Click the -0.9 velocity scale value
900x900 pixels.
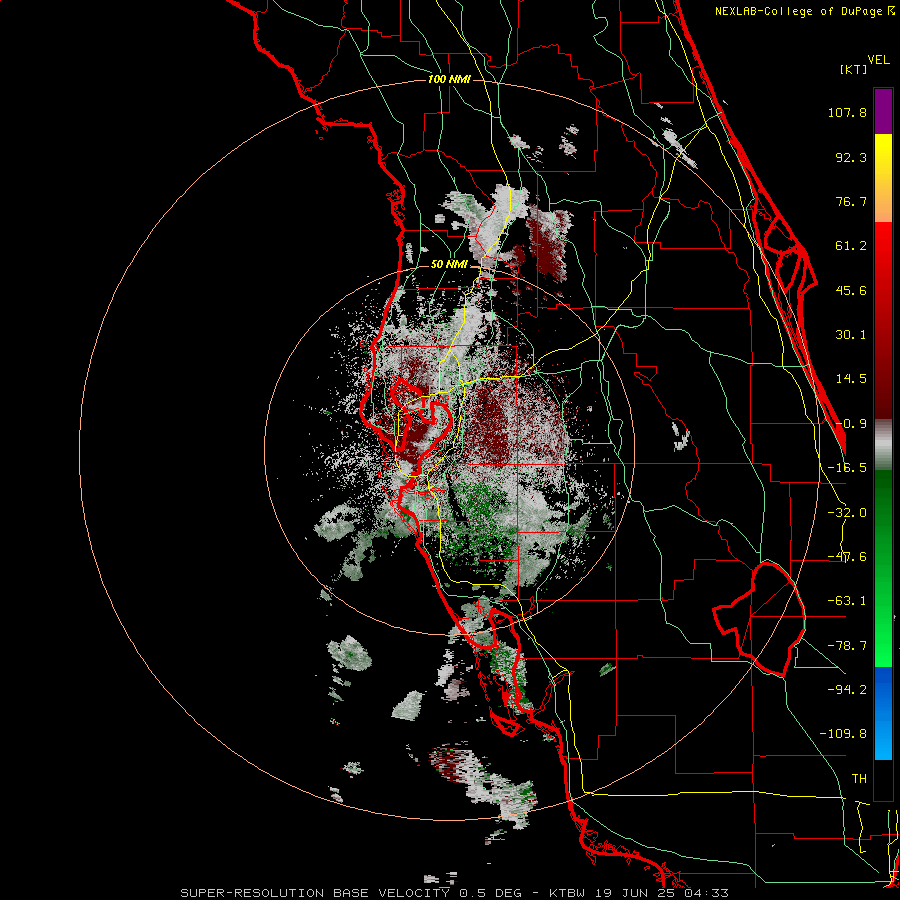(851, 424)
